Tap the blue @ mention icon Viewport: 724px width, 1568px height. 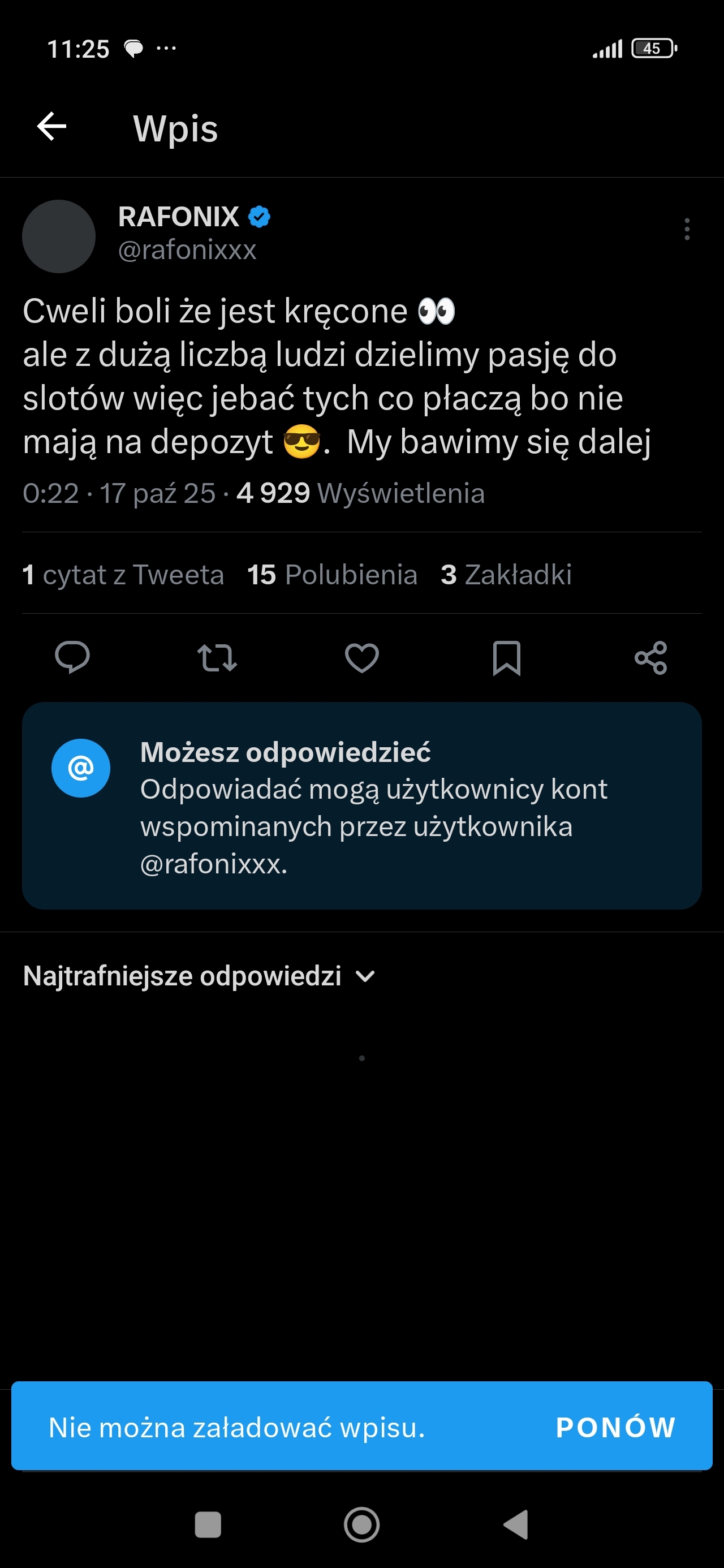pyautogui.click(x=81, y=768)
